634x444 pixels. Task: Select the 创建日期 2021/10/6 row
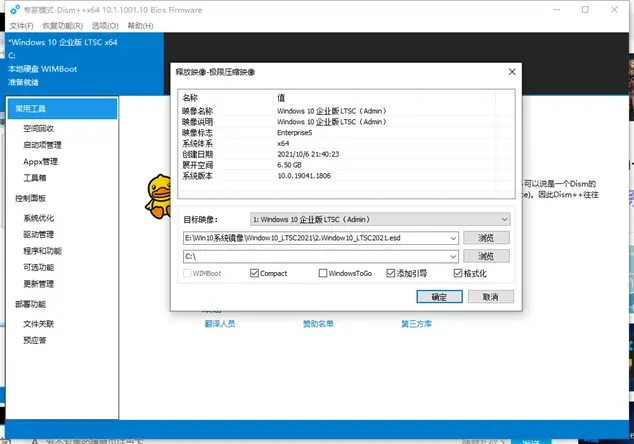[346, 154]
